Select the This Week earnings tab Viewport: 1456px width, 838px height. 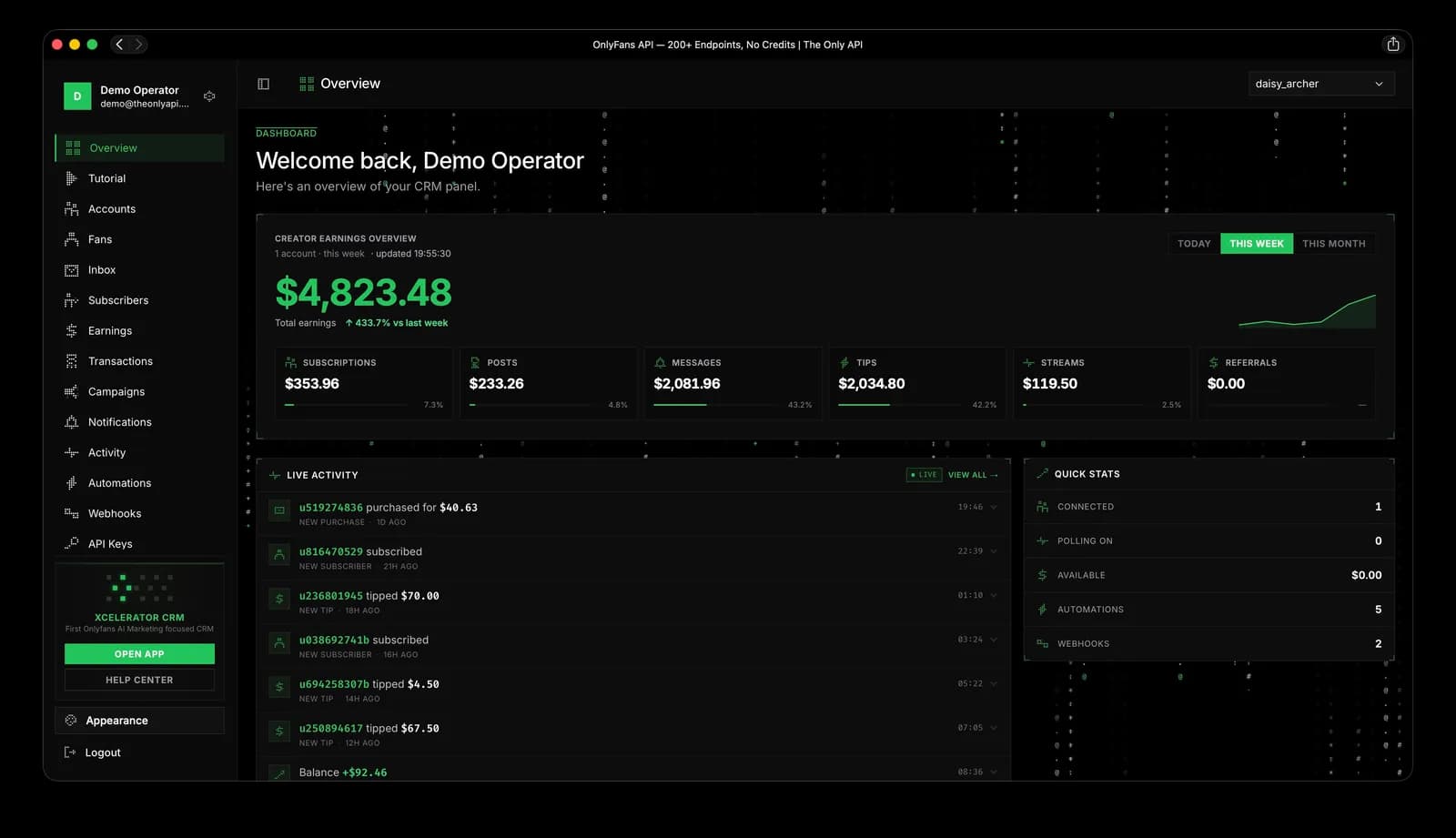coord(1256,244)
